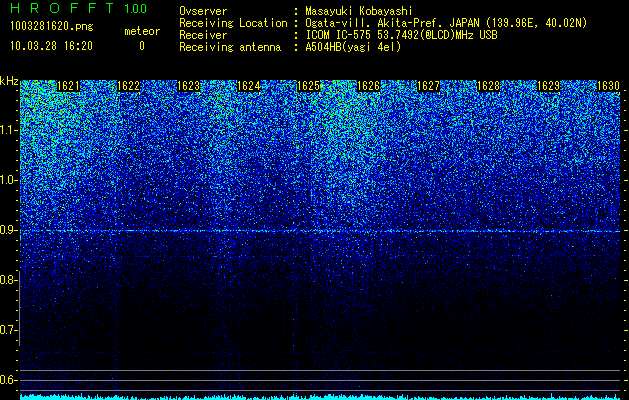Click the 1629 time marker
Screen dimensions: 629x400
coord(549,86)
